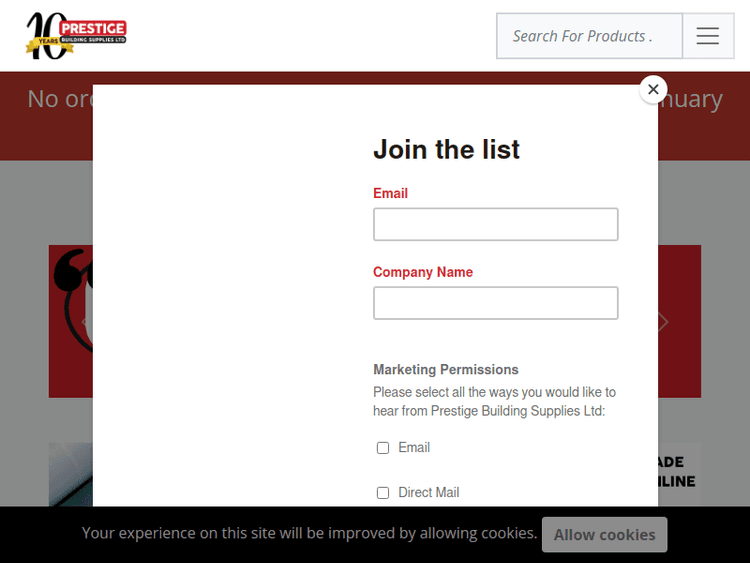The height and width of the screenshot is (563, 750).
Task: Open the hamburger navigation menu
Action: pyautogui.click(x=708, y=36)
